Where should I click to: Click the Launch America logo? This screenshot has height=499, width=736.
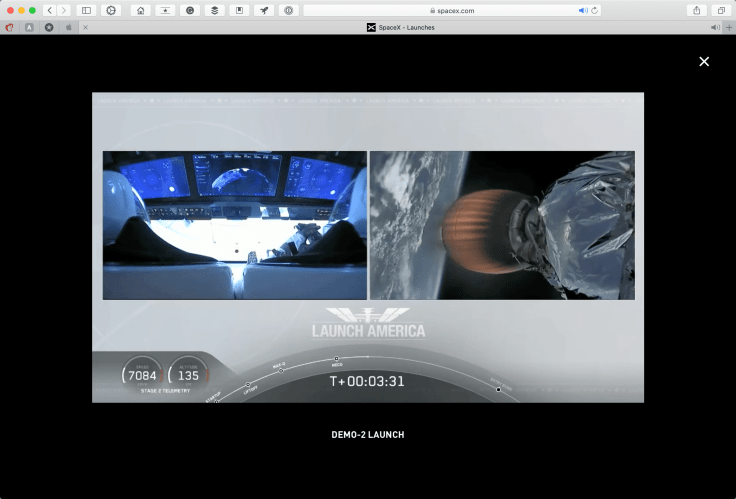coord(368,323)
